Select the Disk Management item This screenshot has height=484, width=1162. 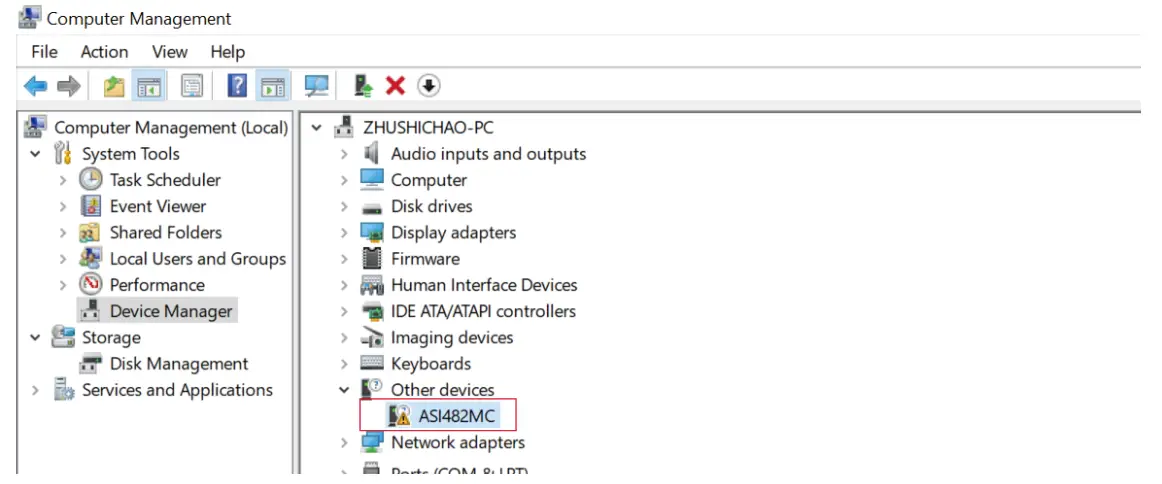[179, 364]
